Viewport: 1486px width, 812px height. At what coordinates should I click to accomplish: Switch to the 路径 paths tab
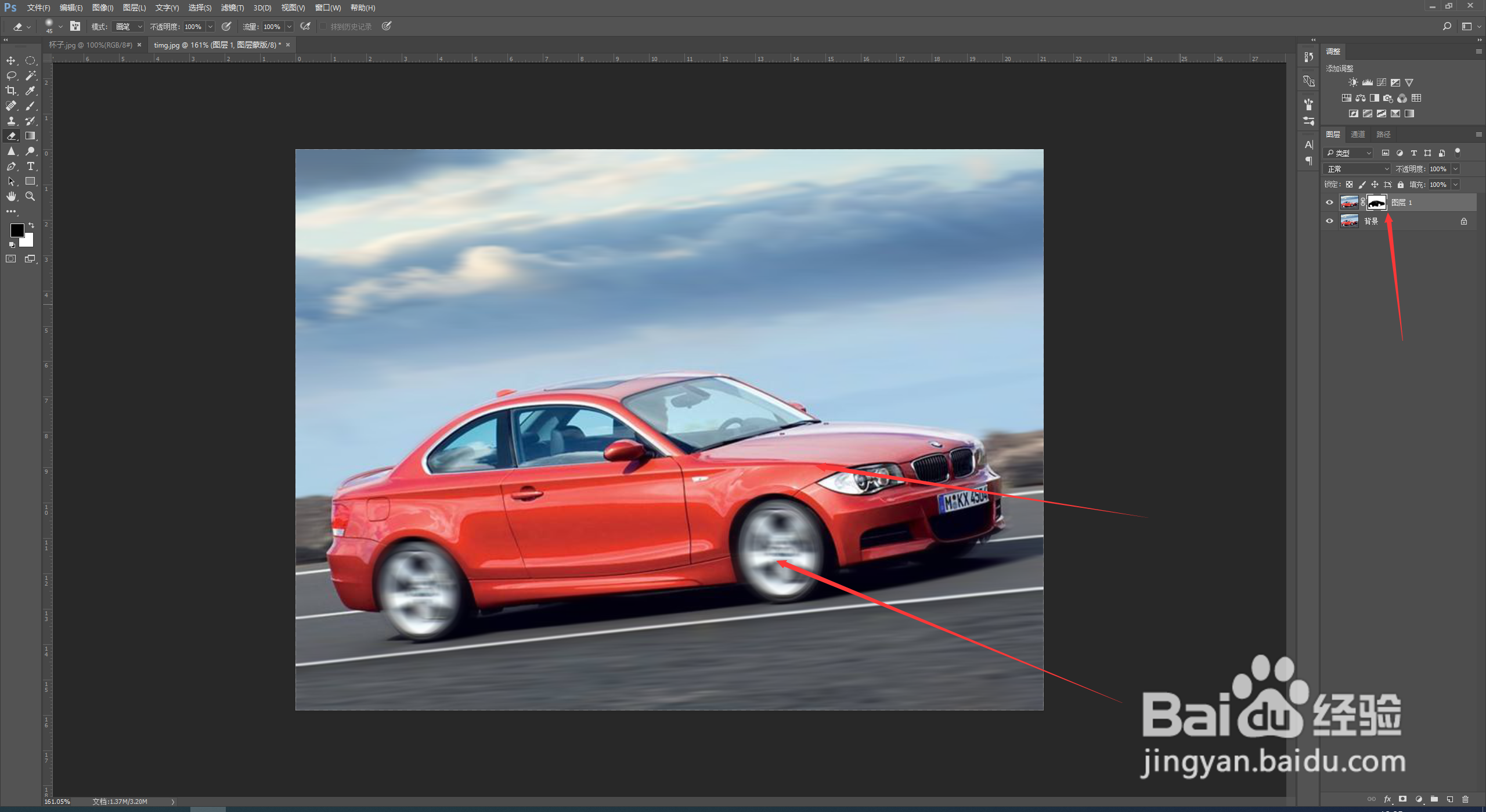tap(1383, 134)
